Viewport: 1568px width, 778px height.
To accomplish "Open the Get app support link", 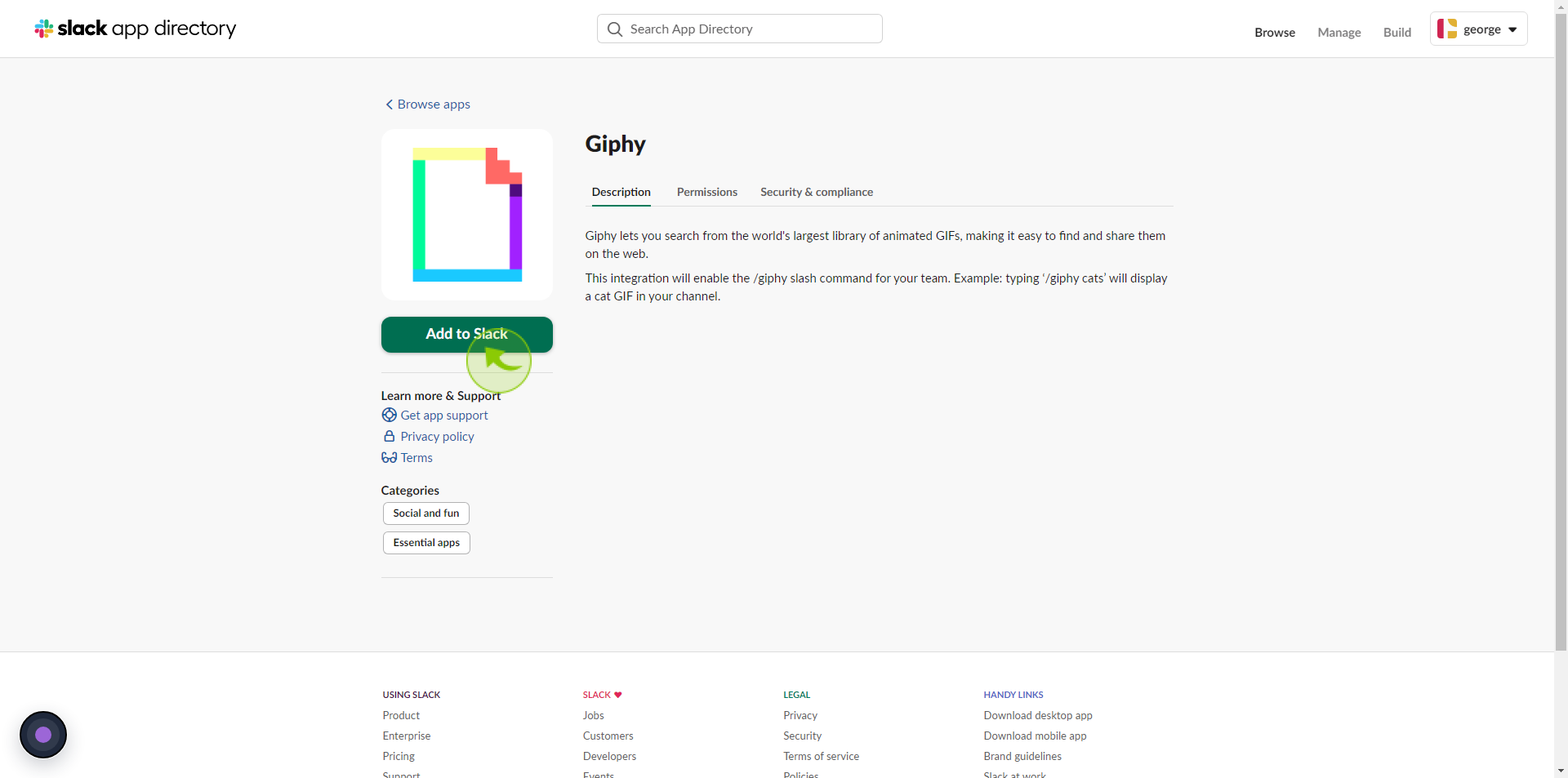I will pyautogui.click(x=444, y=415).
